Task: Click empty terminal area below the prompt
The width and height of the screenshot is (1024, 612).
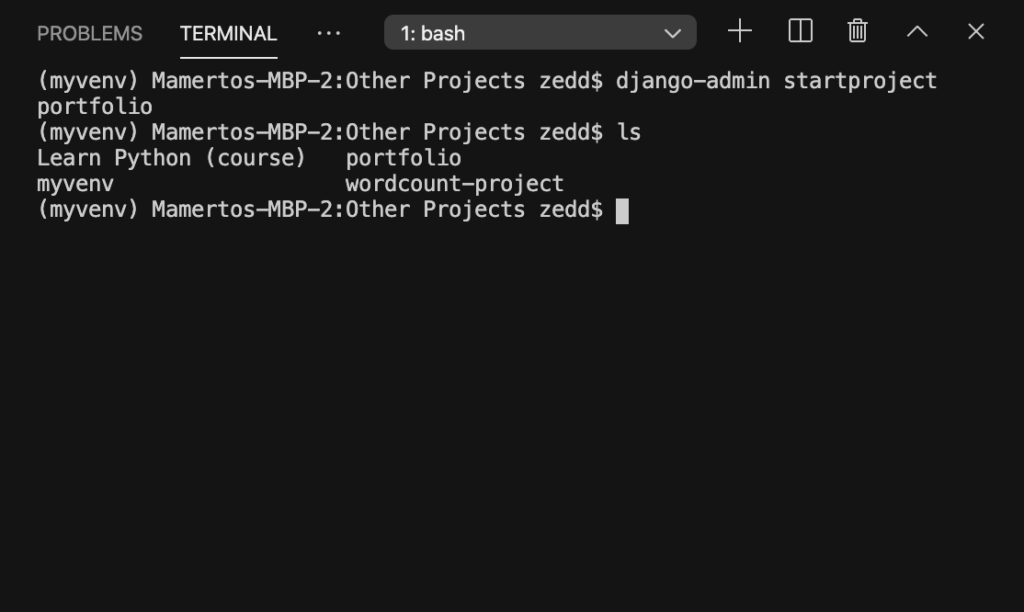Action: pos(512,405)
